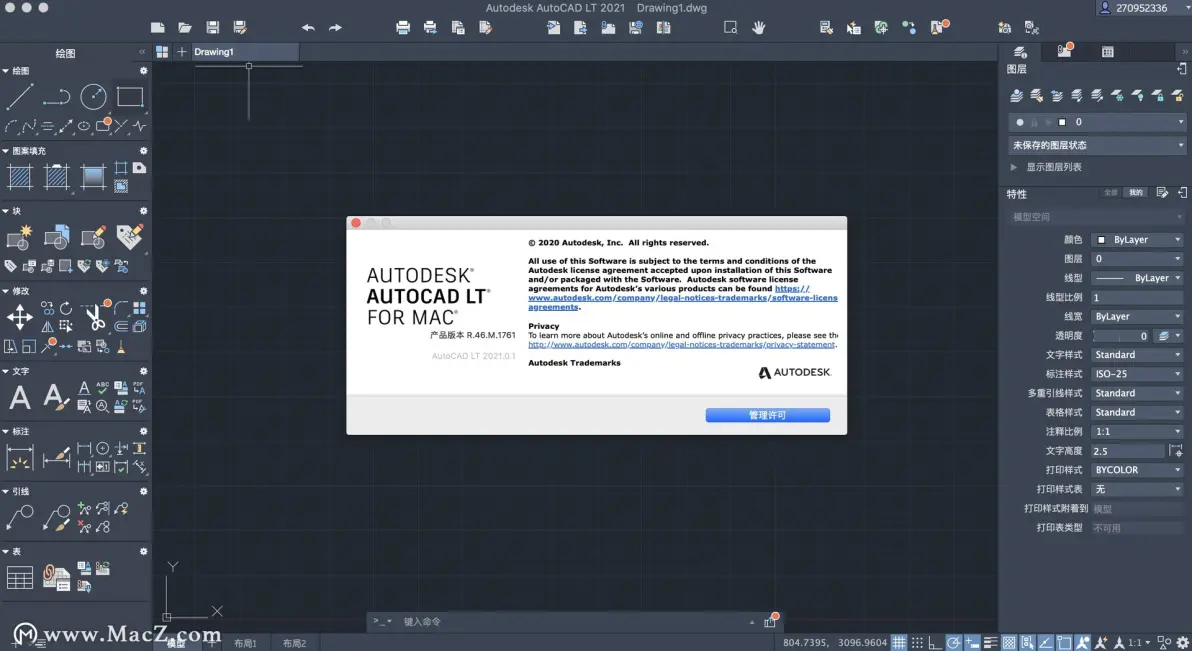The image size is (1192, 651).
Task: Select the Line drawing tool
Action: coord(19,97)
